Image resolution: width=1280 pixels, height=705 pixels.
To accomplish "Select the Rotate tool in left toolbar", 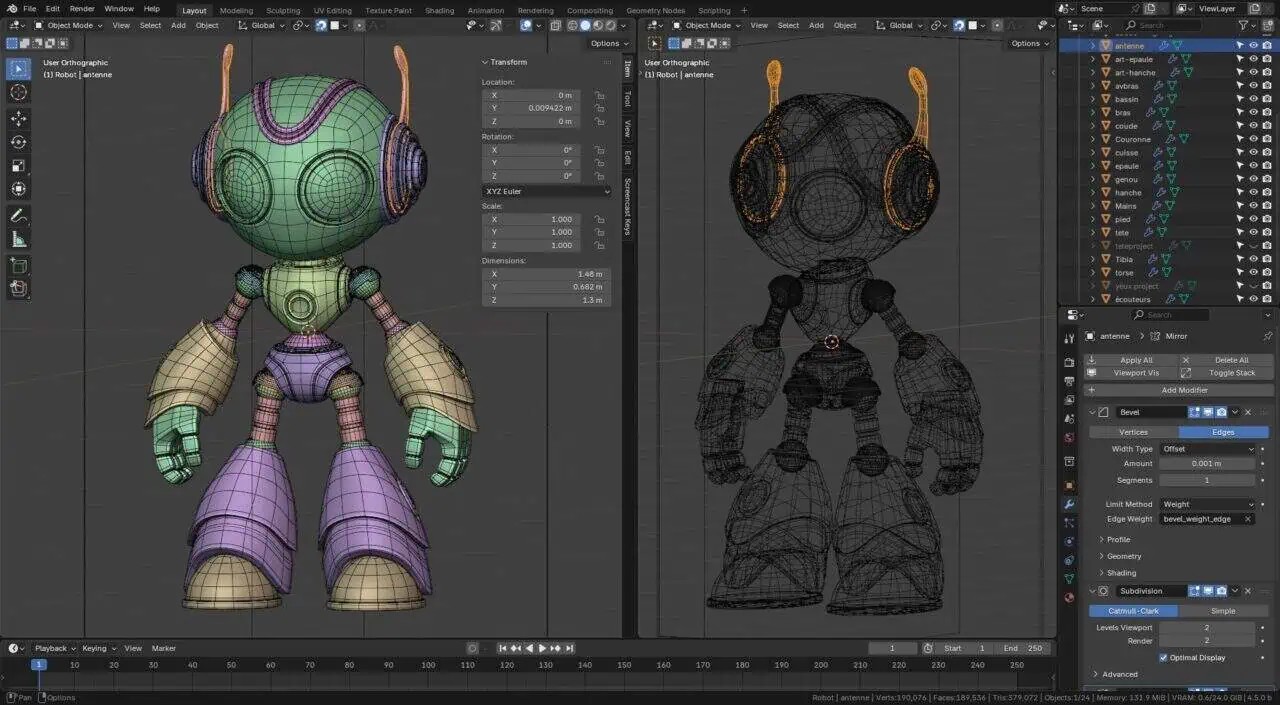I will [x=19, y=142].
